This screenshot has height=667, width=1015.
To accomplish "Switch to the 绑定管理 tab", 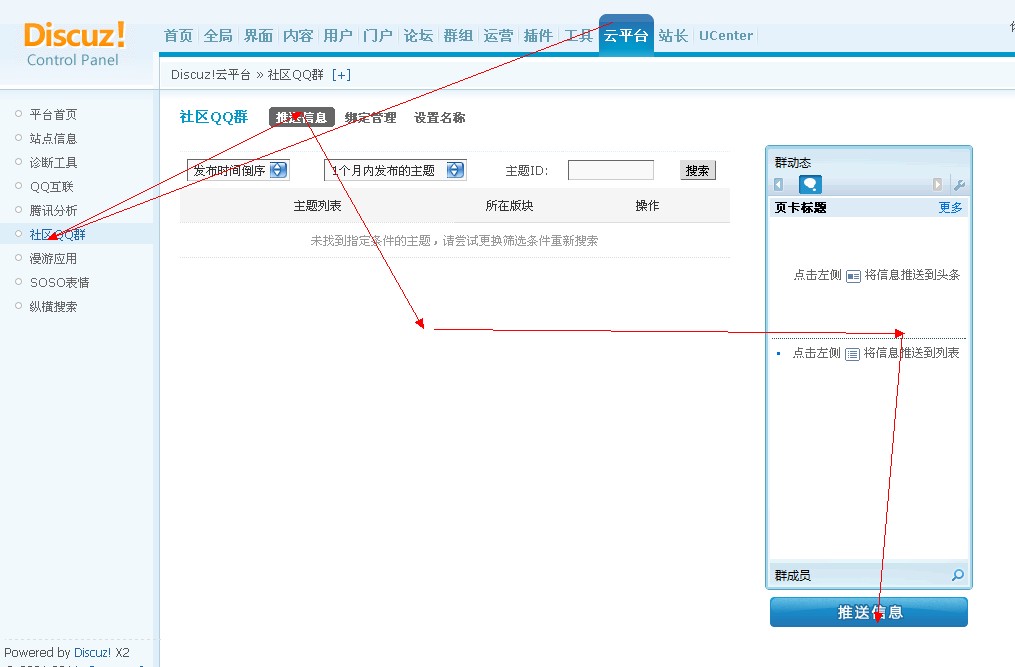I will (370, 117).
